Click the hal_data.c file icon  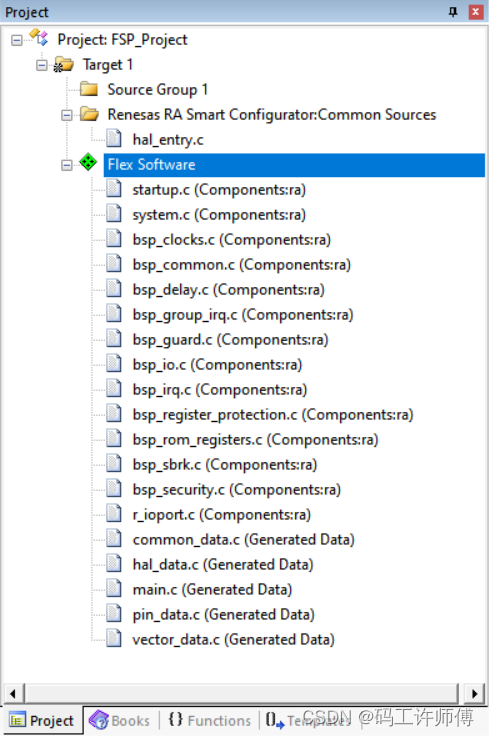coord(114,564)
